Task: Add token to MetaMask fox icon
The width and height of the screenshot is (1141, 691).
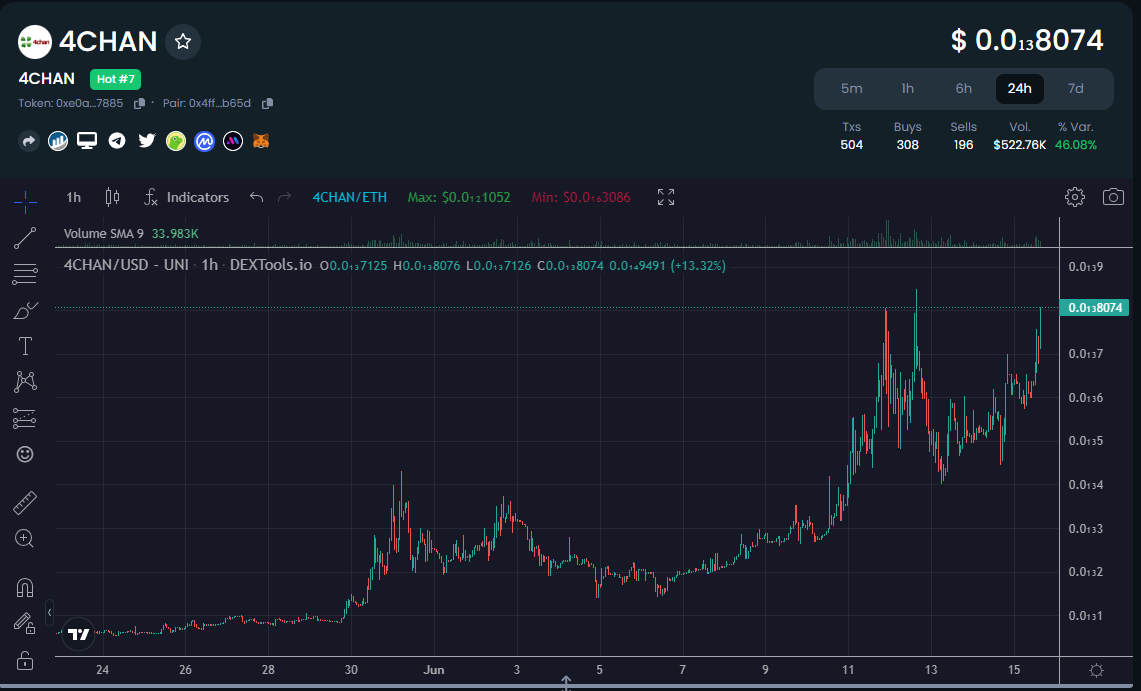Action: (261, 140)
